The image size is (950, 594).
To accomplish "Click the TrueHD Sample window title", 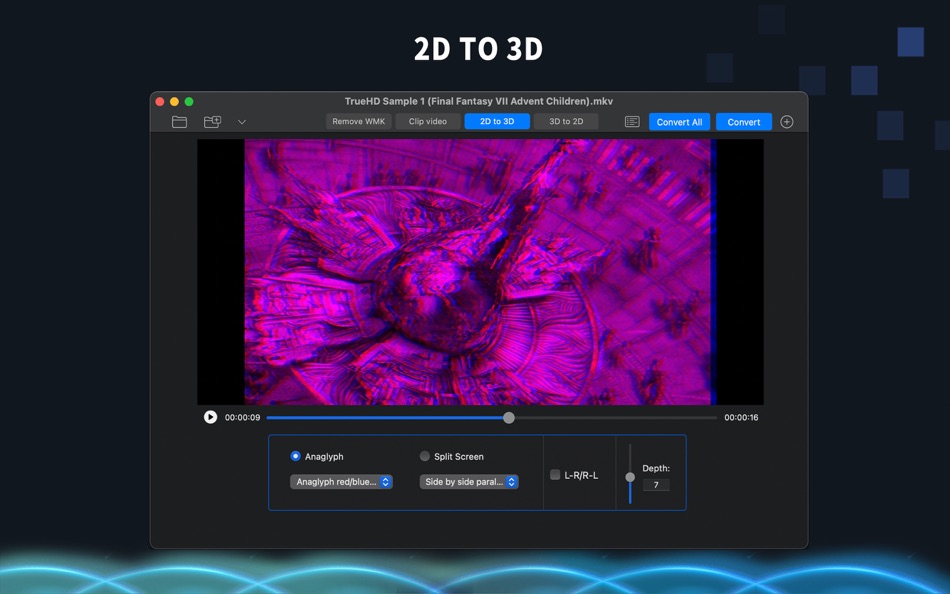I will pyautogui.click(x=479, y=101).
